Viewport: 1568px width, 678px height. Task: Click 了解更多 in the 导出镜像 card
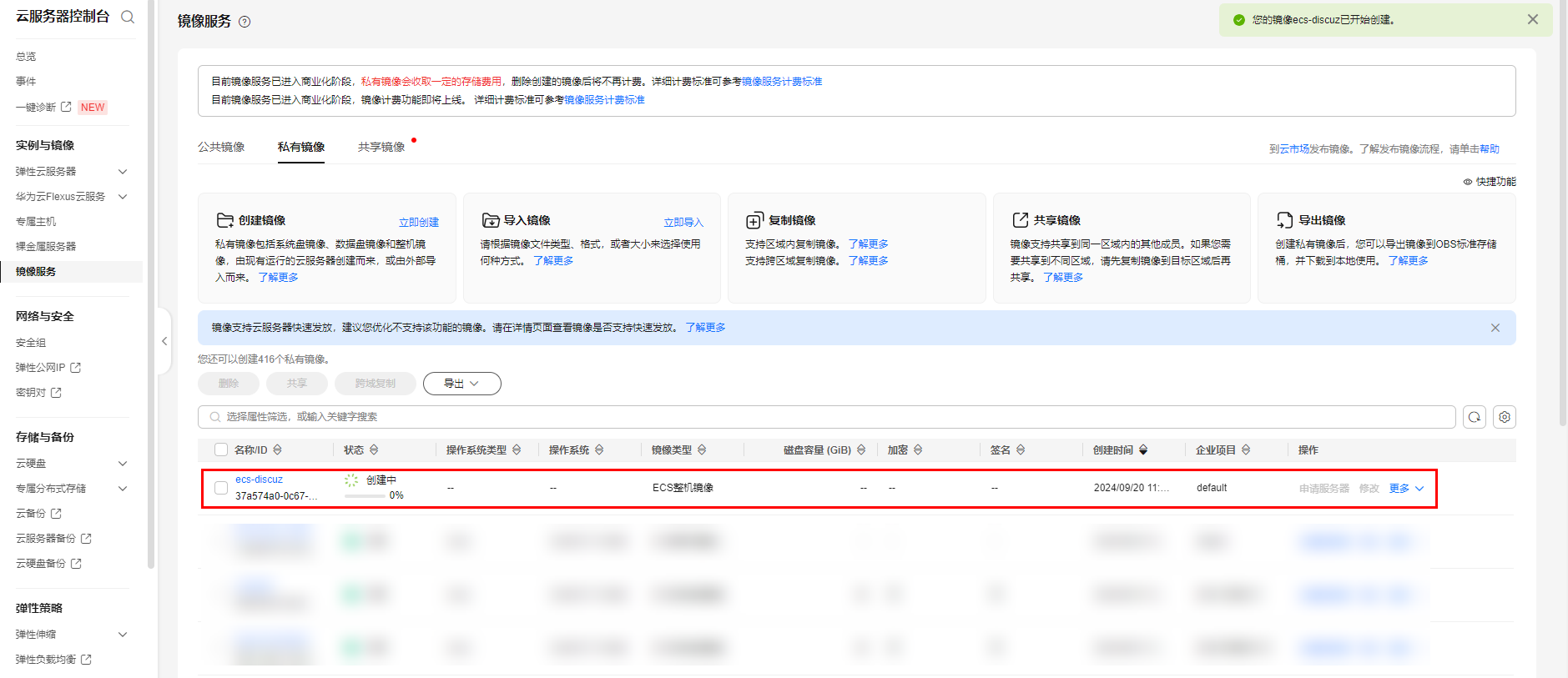tap(1408, 261)
